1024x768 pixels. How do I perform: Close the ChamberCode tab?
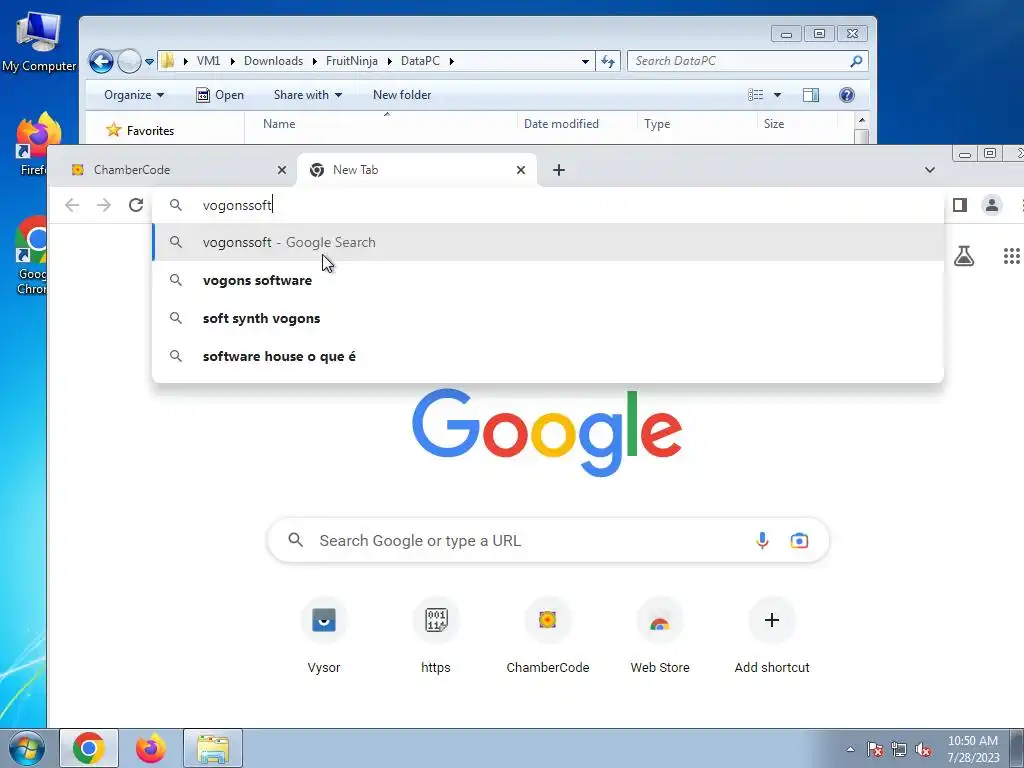click(281, 170)
